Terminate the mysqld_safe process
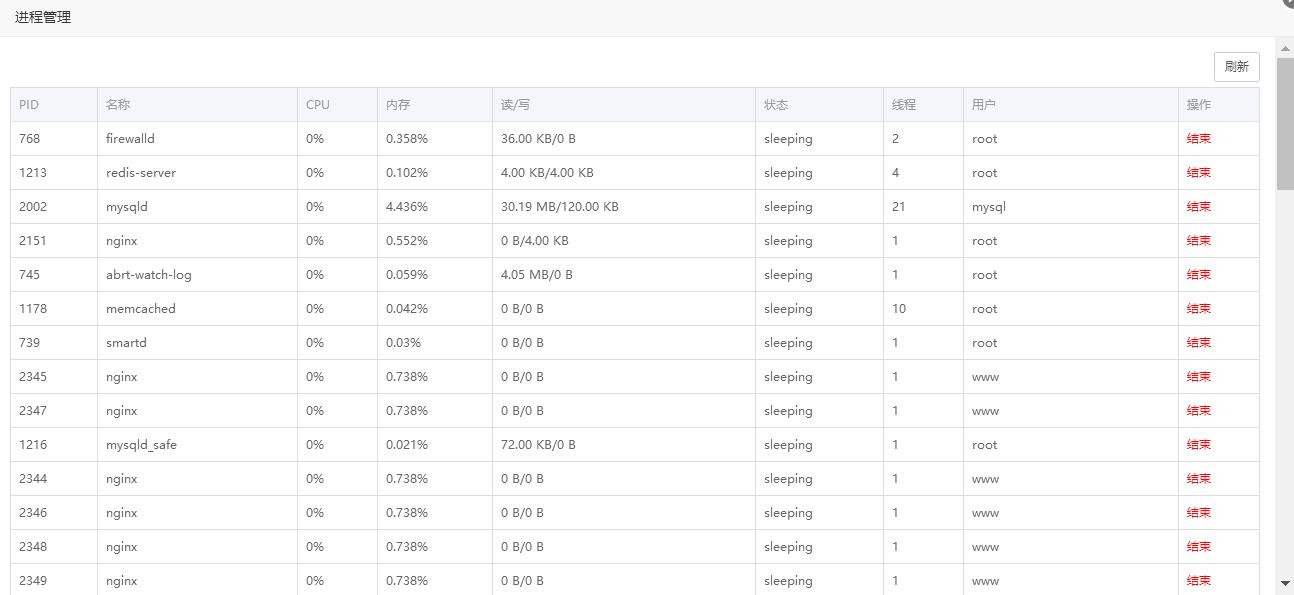Image resolution: width=1294 pixels, height=595 pixels. [x=1198, y=445]
